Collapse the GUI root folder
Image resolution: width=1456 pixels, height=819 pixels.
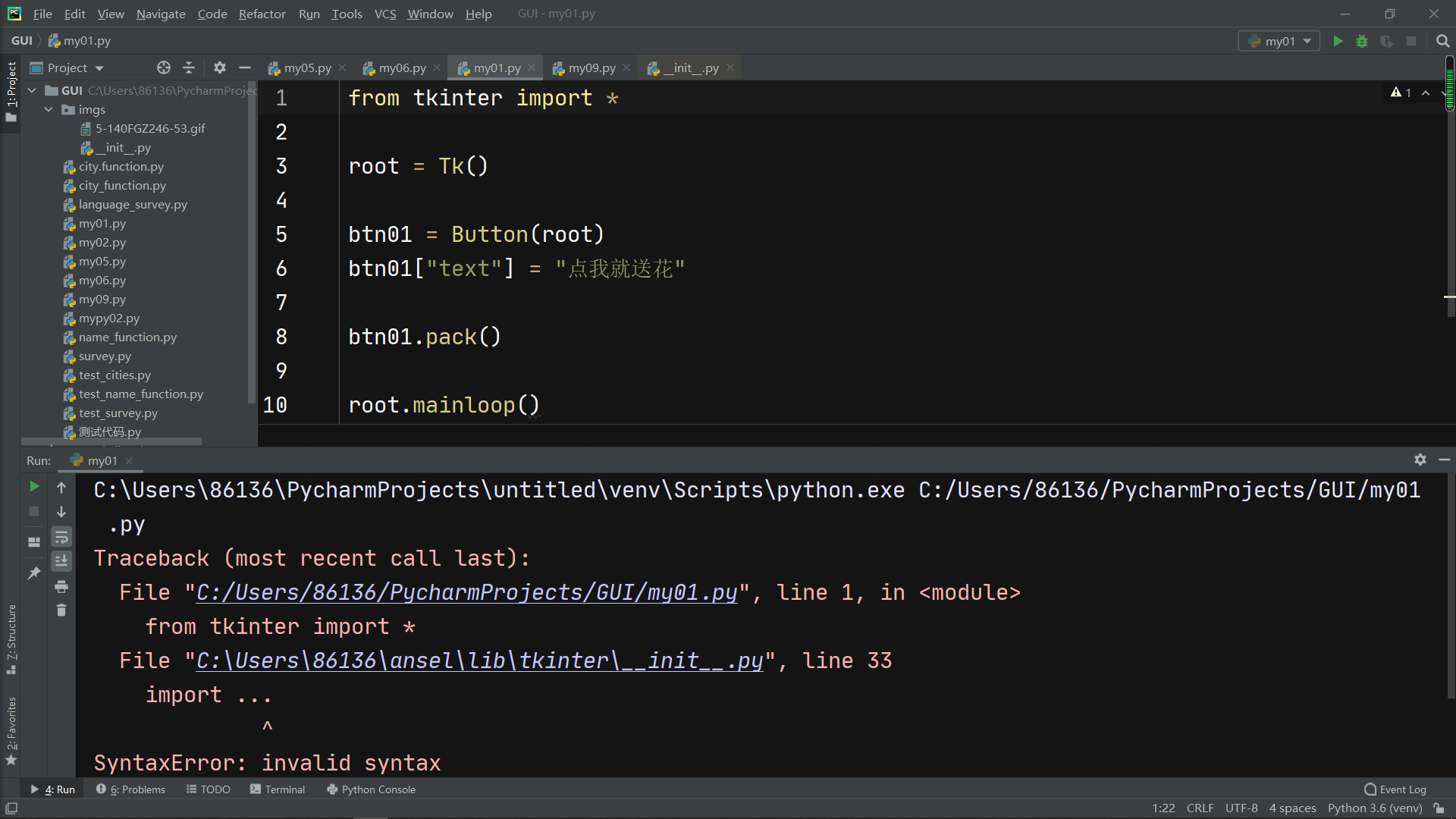[32, 90]
